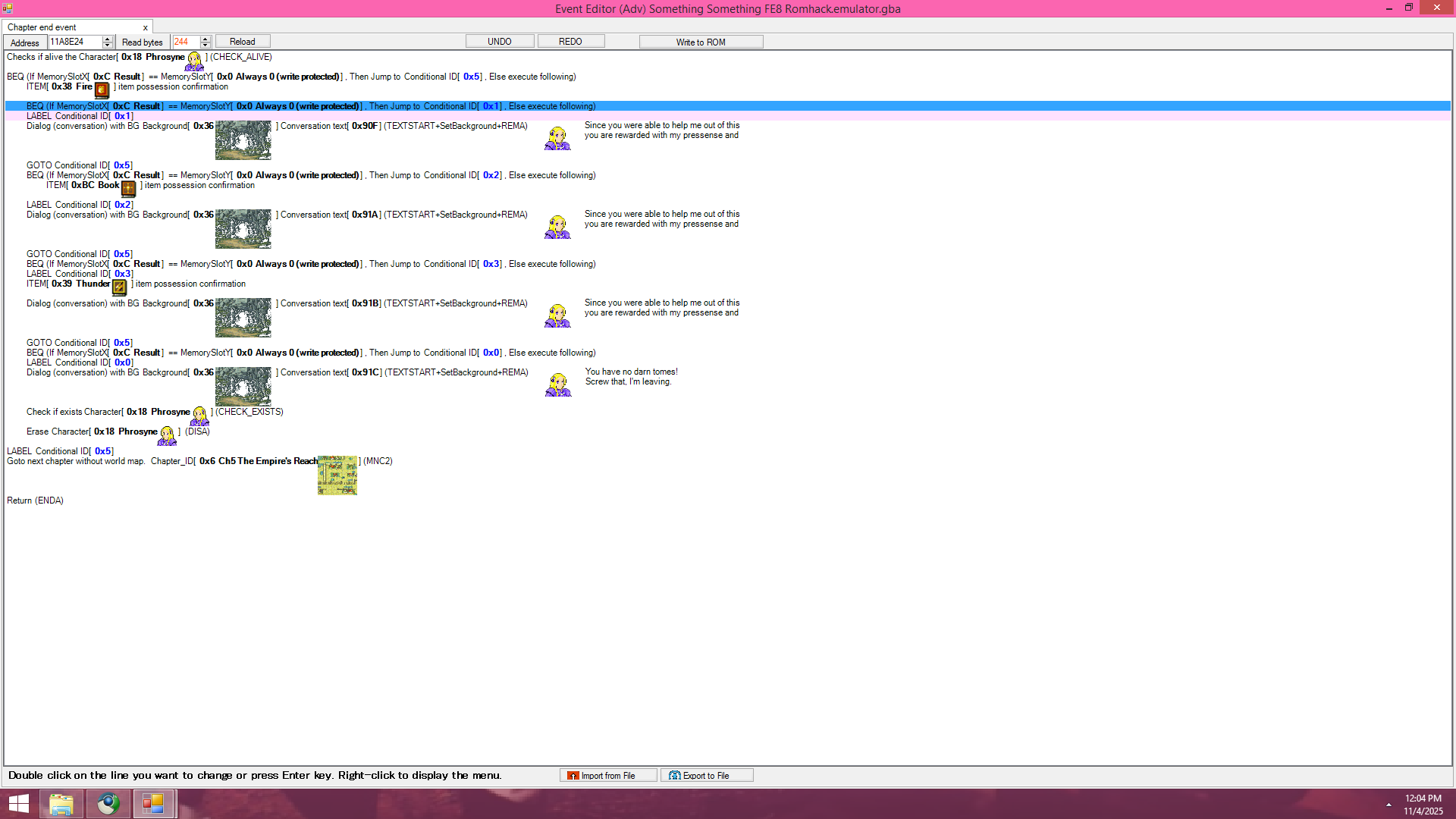1456x819 pixels.
Task: Click the UNDO button
Action: click(x=499, y=42)
